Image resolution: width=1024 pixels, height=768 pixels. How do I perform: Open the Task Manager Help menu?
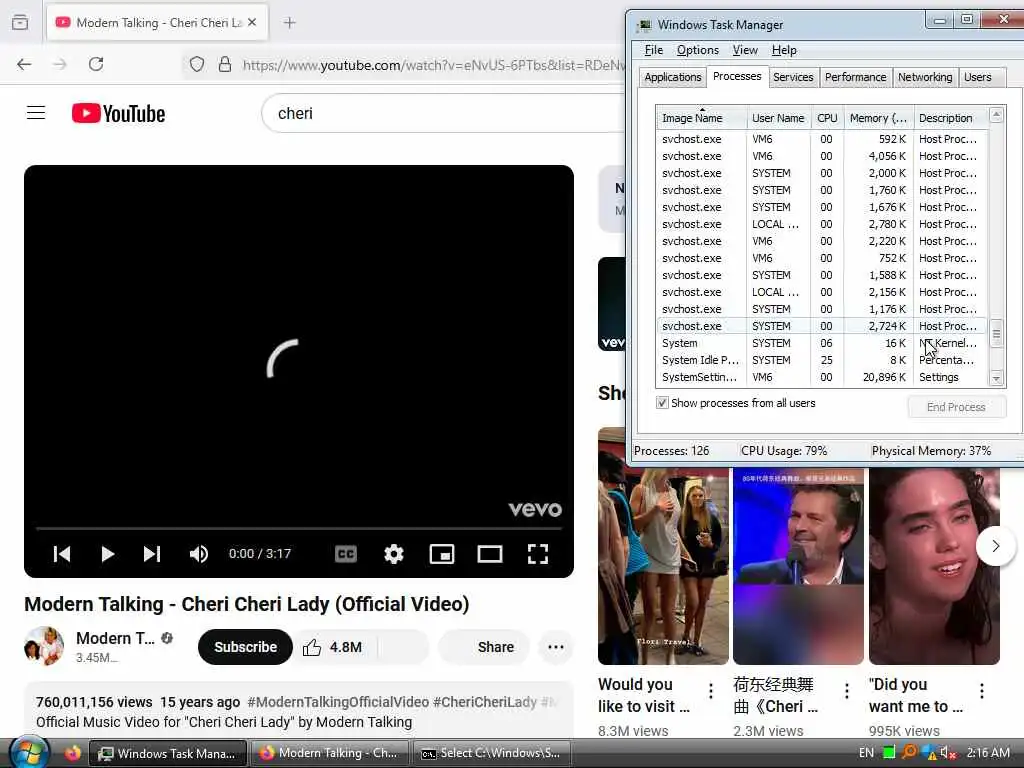point(784,50)
